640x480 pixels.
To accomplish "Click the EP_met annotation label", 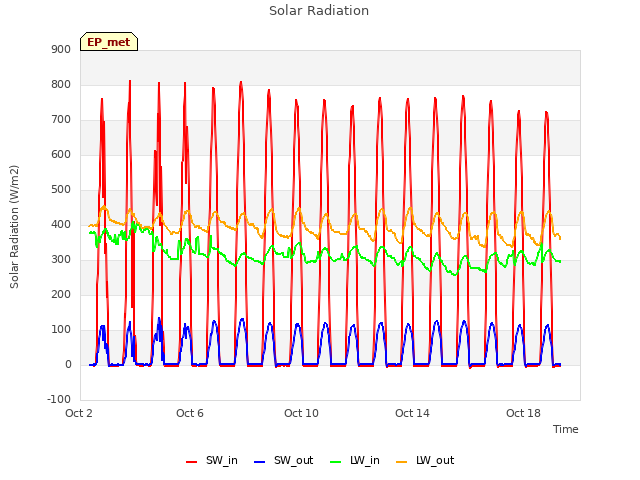I will 109,42.
